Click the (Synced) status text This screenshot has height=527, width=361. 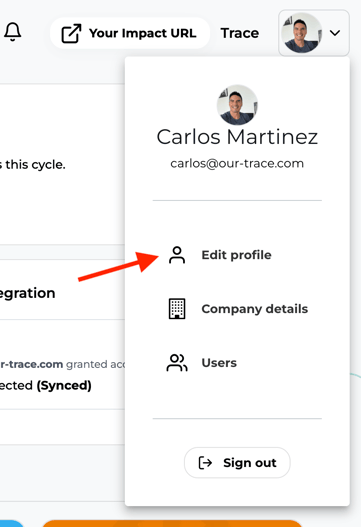(x=64, y=386)
